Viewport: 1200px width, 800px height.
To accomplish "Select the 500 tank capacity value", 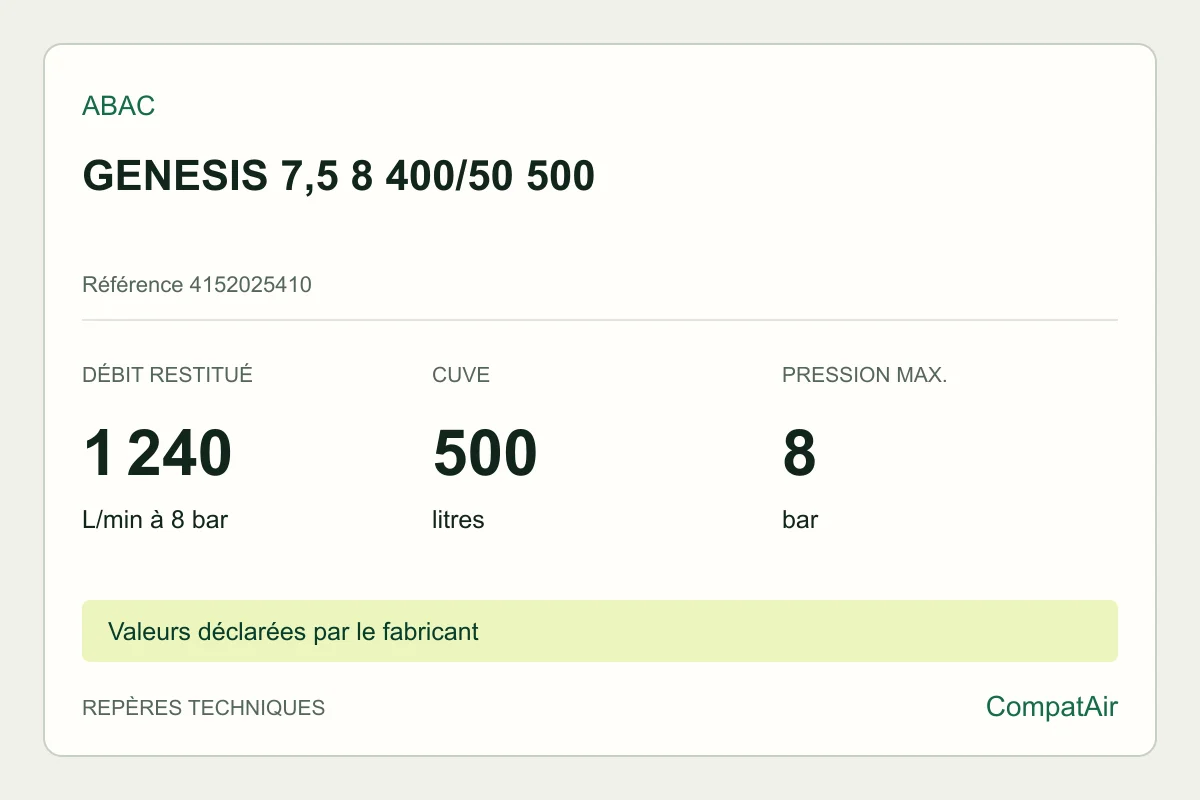I will (x=485, y=453).
